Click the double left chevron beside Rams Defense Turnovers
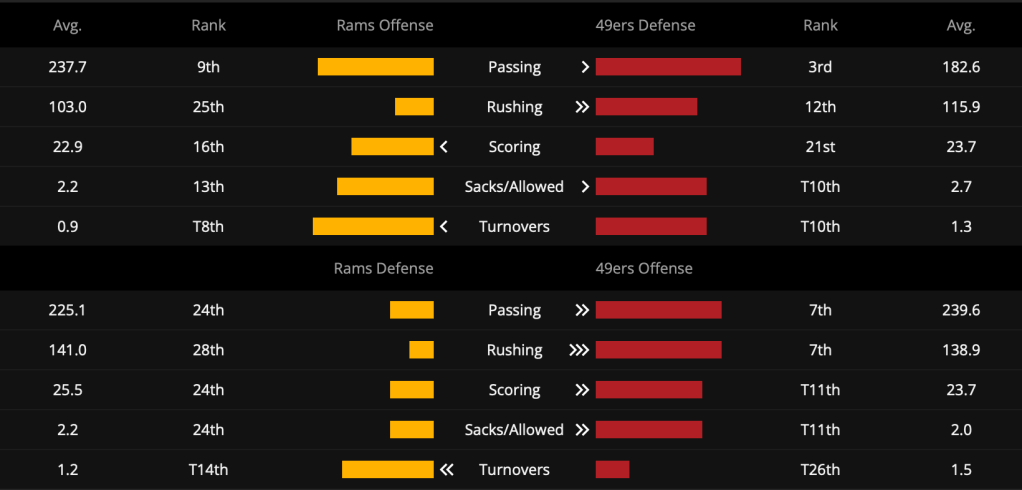 446,470
